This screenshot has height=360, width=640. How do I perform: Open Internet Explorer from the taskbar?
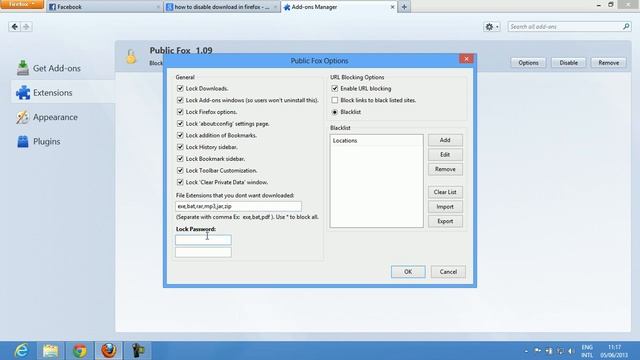coord(21,351)
